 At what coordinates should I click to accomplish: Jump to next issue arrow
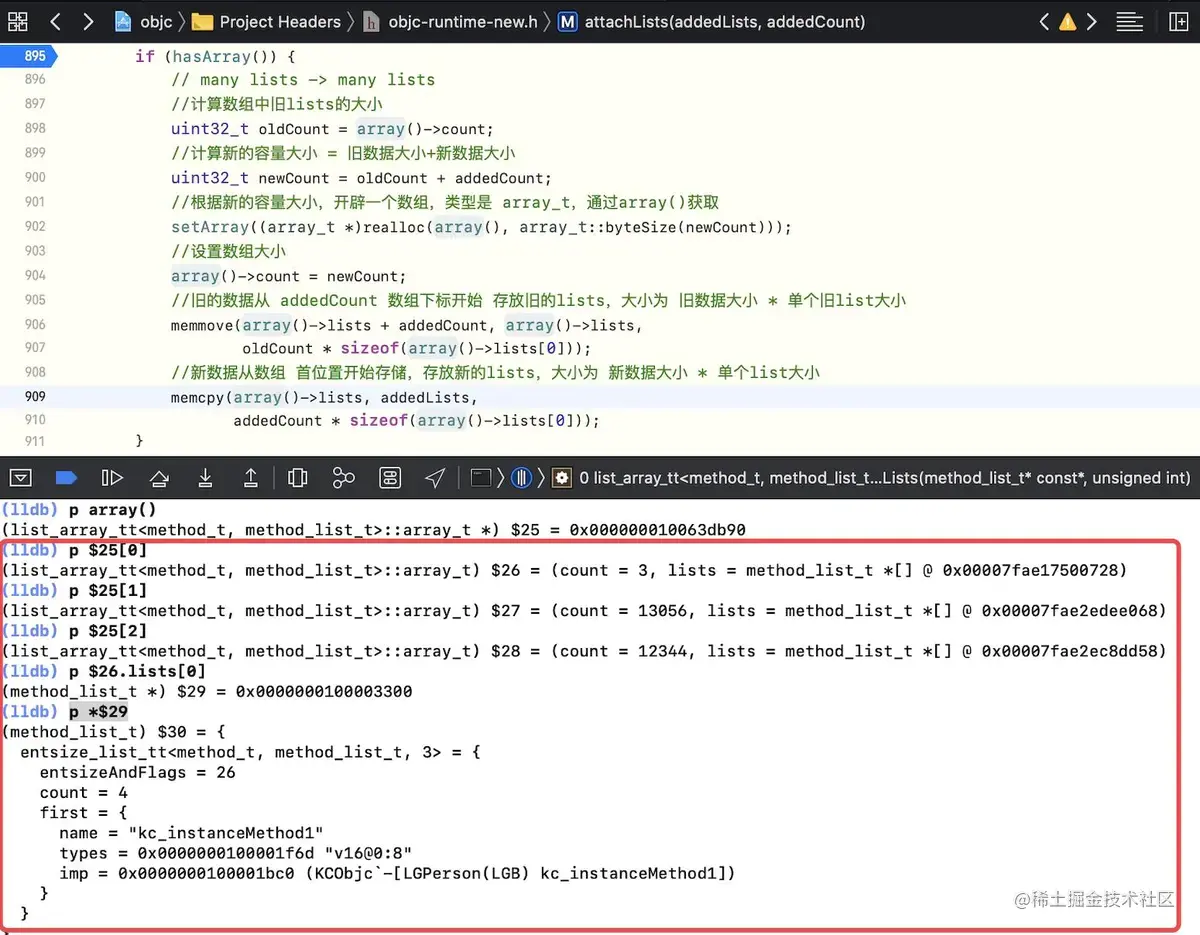[1091, 21]
